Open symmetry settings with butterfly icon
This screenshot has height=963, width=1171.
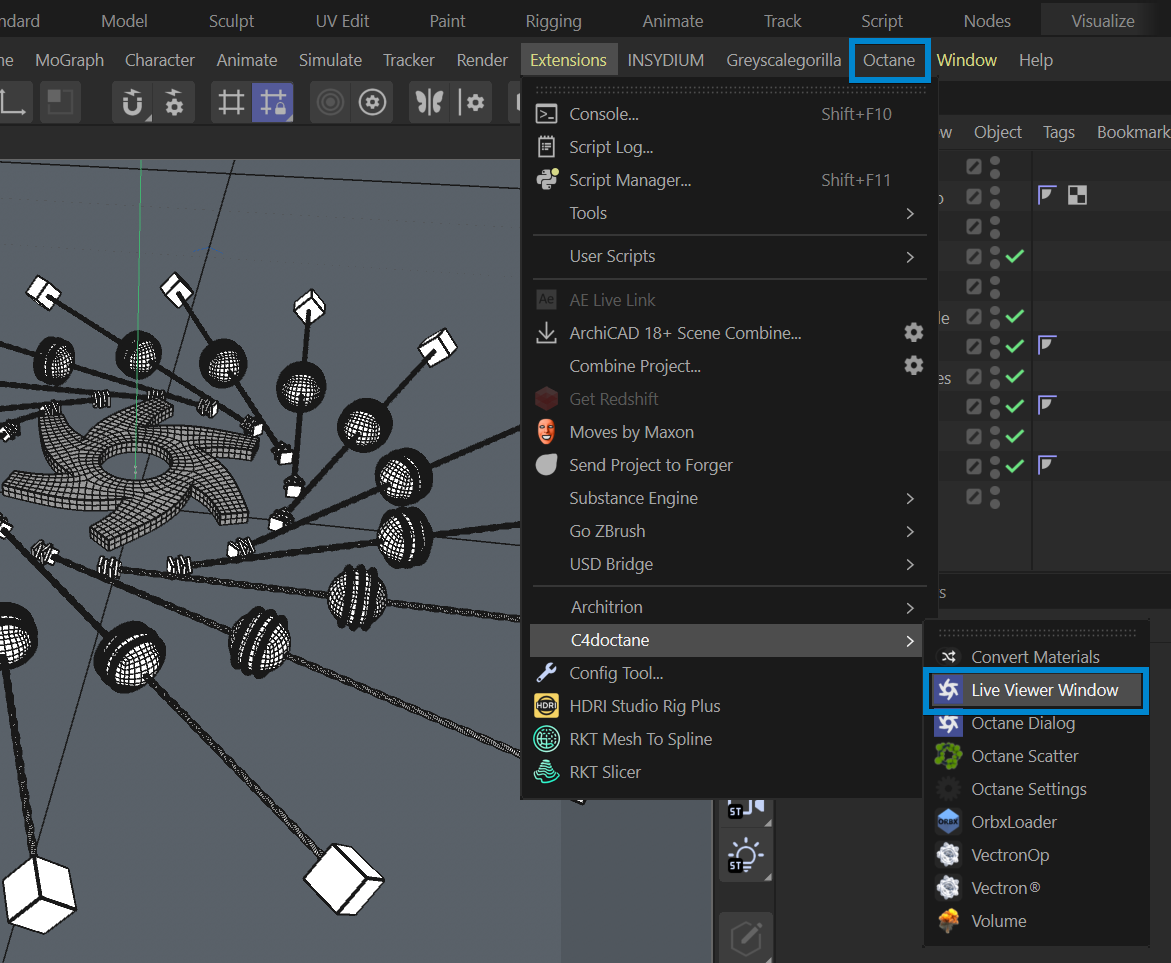coord(429,102)
